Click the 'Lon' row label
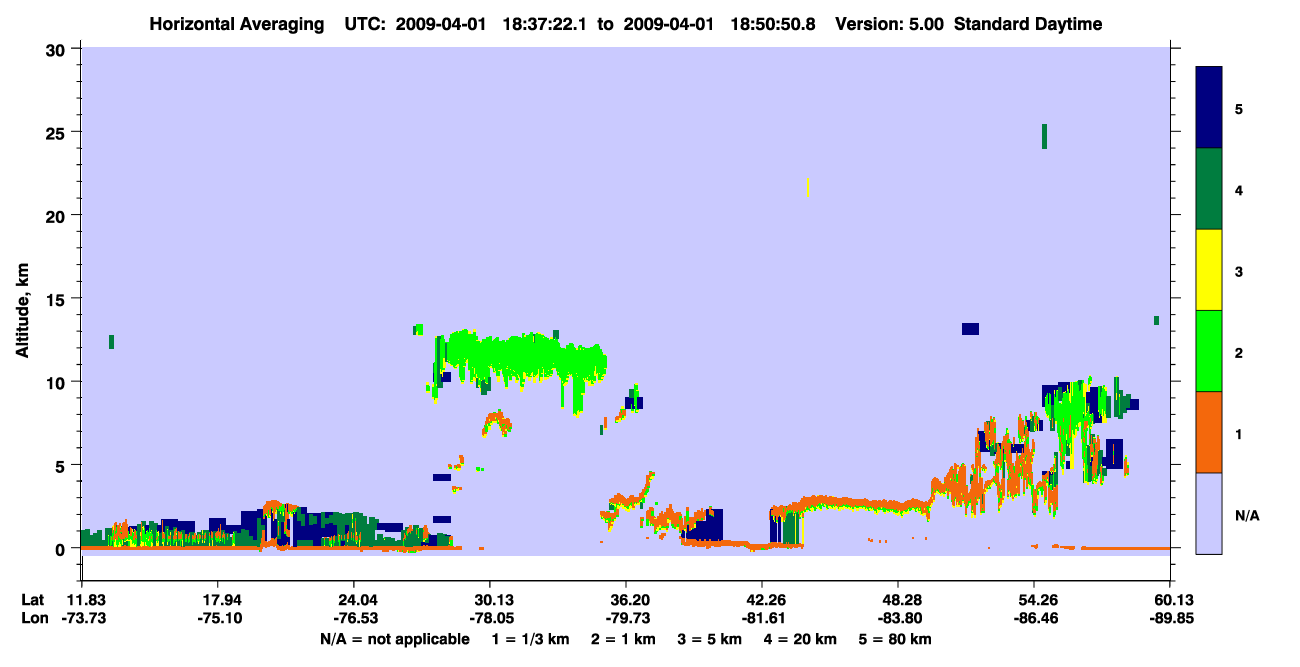The image size is (1300, 667). pos(33,619)
